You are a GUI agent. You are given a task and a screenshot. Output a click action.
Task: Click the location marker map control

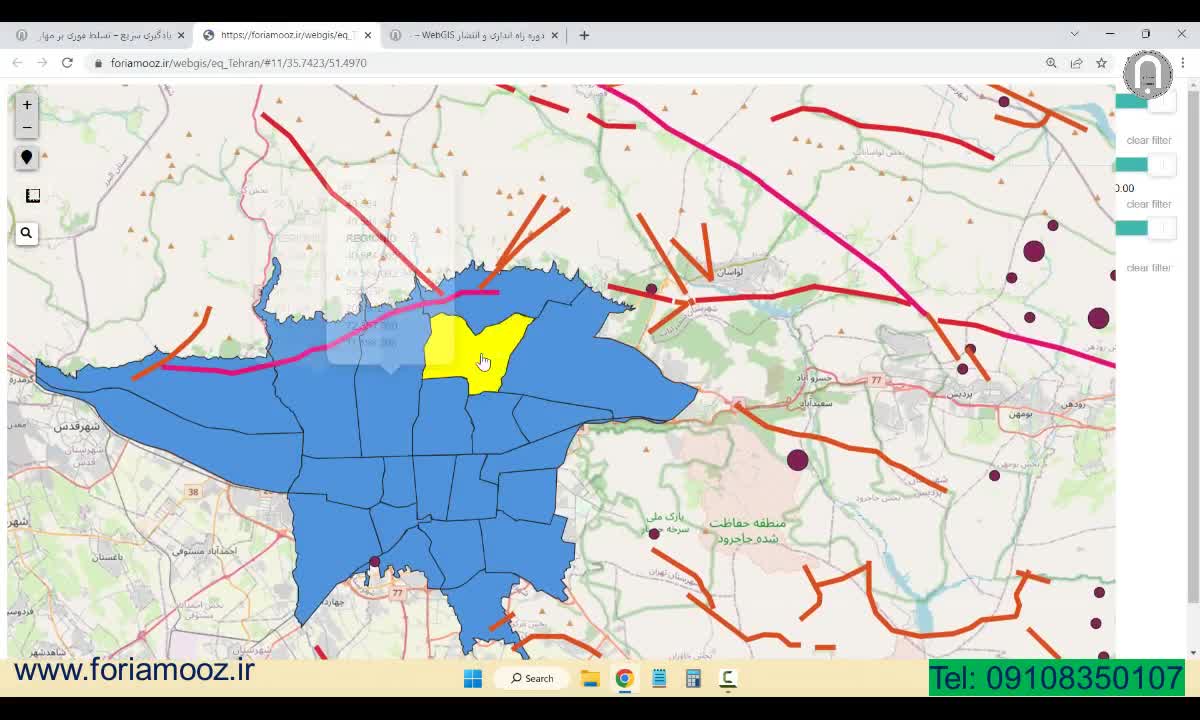click(27, 158)
